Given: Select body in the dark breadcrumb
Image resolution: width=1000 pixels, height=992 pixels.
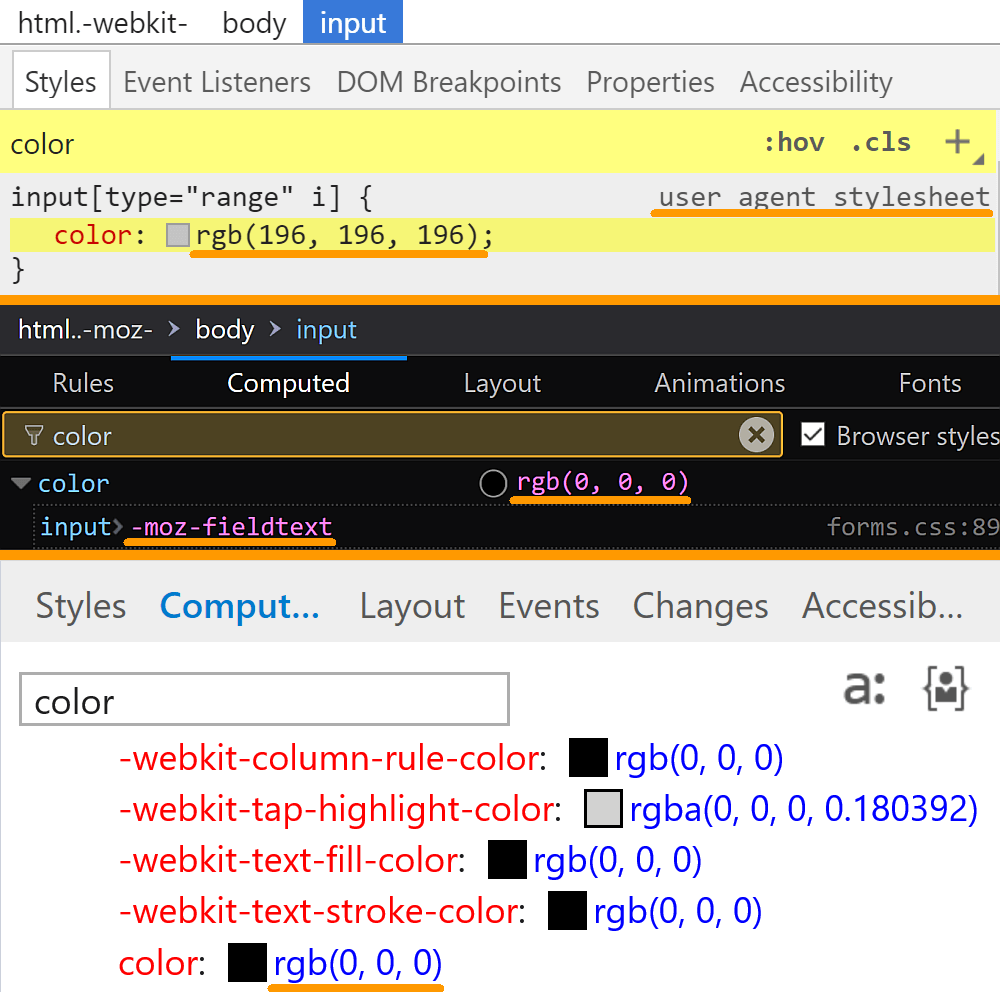Looking at the screenshot, I should (x=225, y=330).
